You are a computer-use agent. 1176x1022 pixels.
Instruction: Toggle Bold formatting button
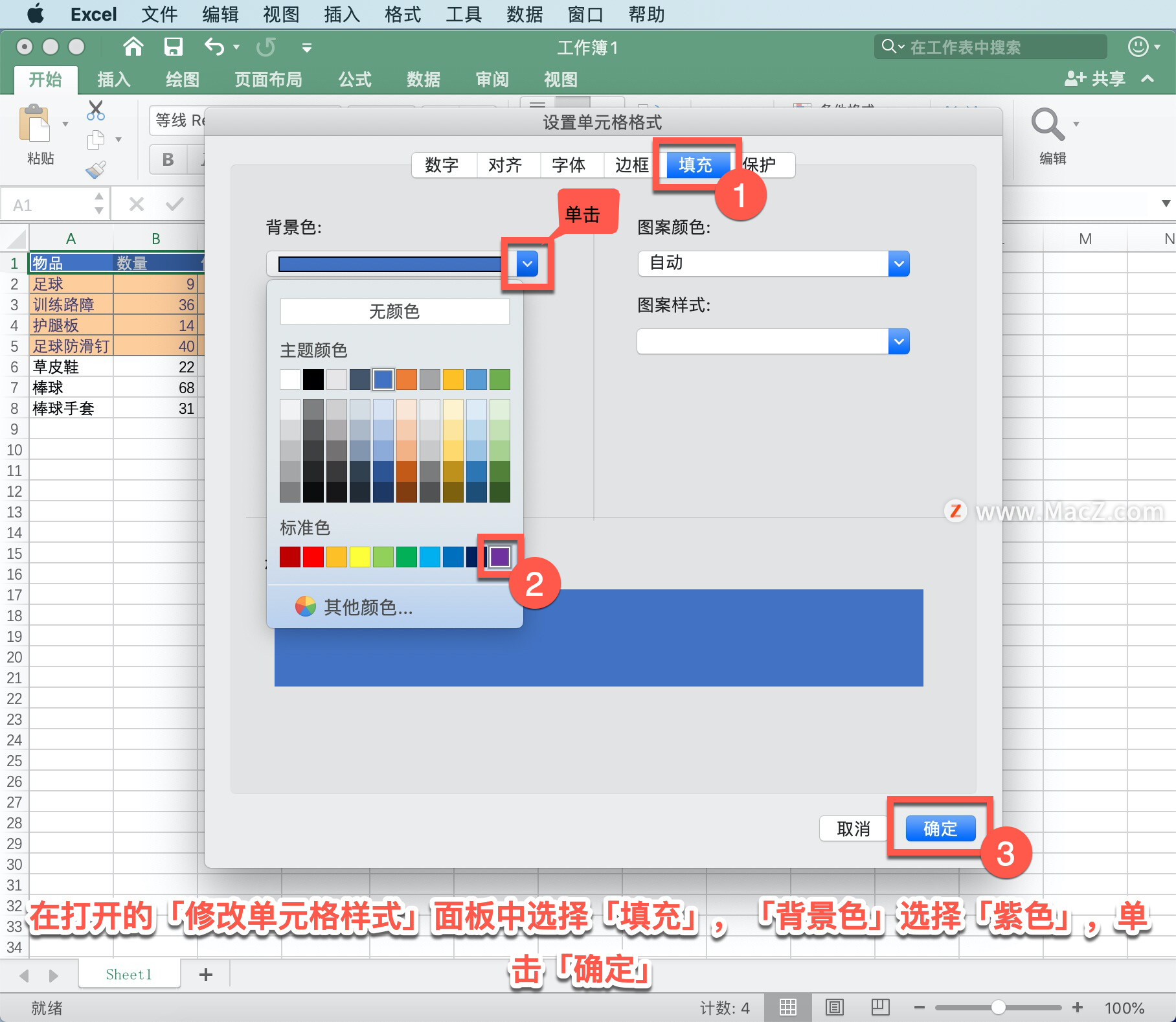point(168,159)
